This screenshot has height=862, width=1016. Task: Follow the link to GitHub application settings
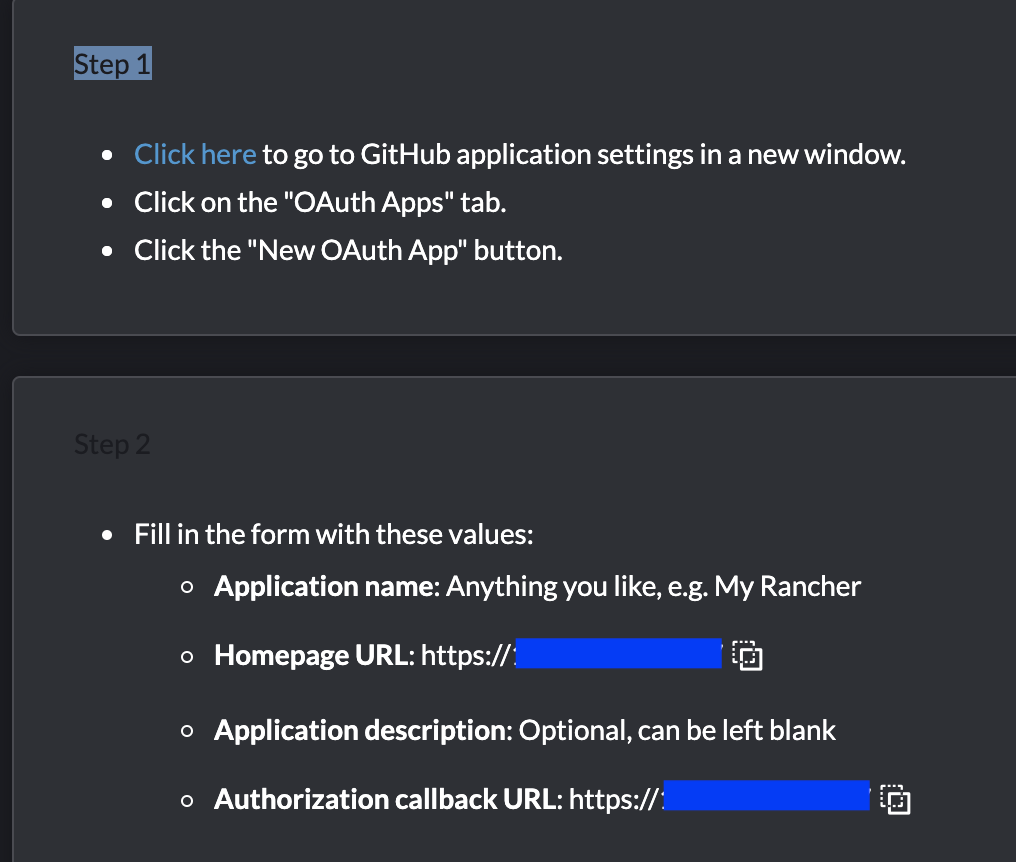pos(194,154)
